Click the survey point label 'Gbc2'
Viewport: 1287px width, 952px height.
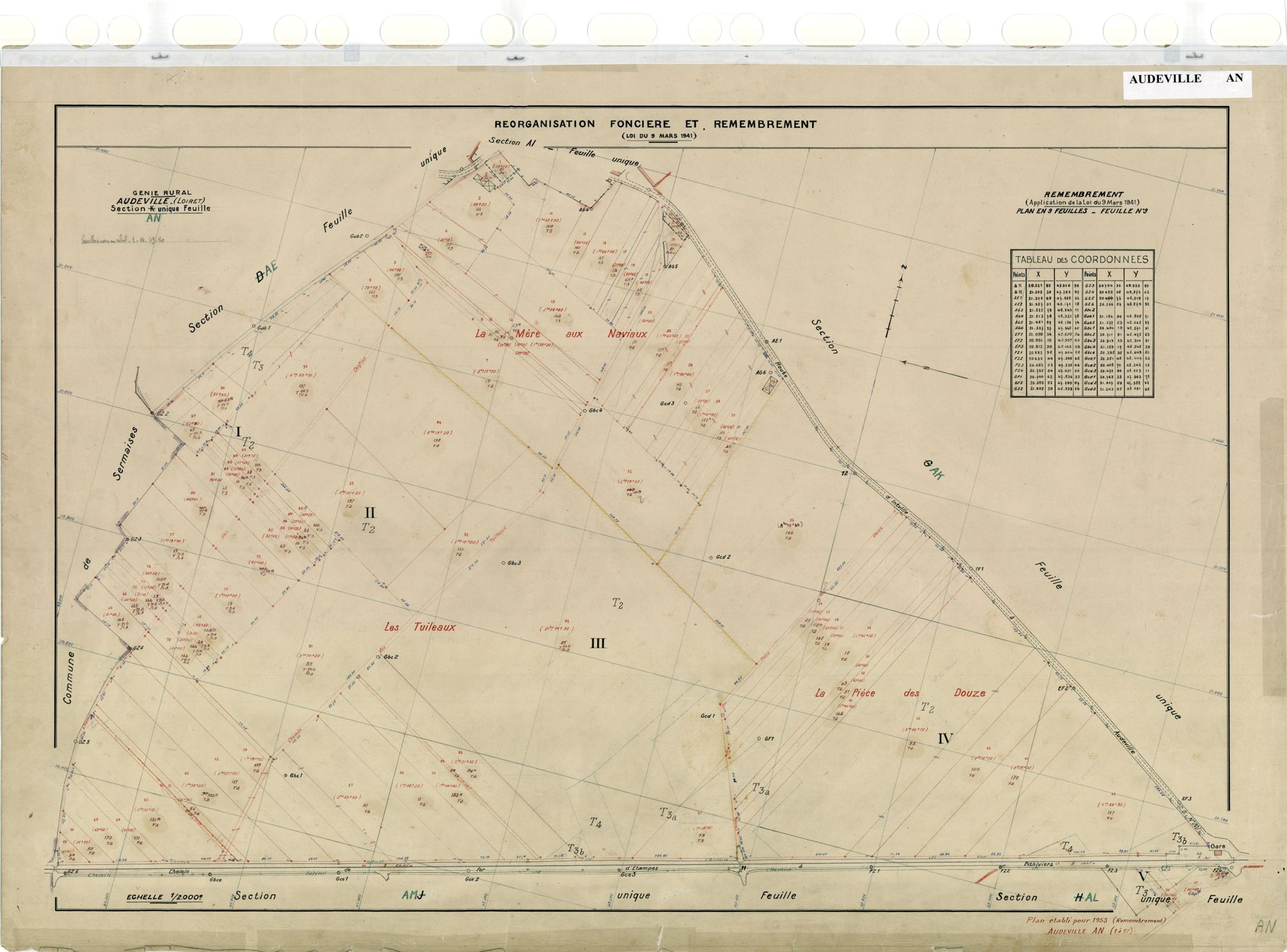click(x=391, y=657)
